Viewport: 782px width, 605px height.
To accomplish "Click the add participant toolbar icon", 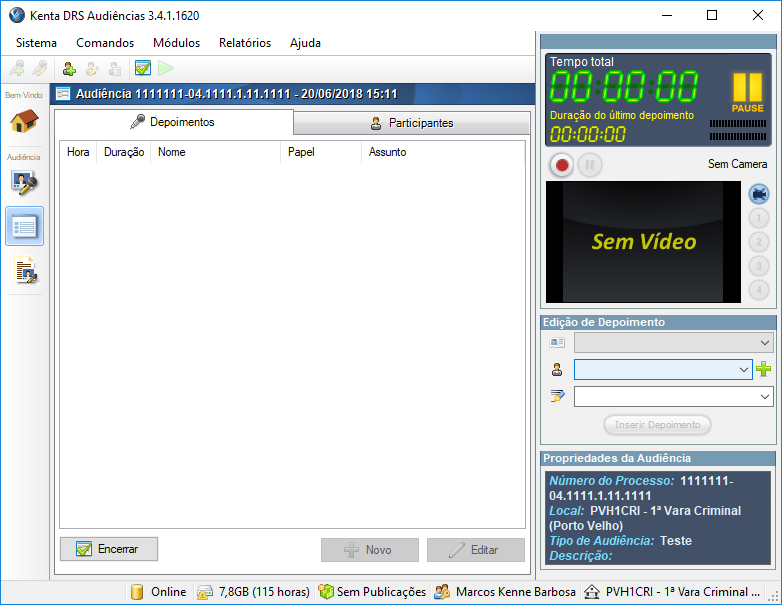I will pos(69,69).
